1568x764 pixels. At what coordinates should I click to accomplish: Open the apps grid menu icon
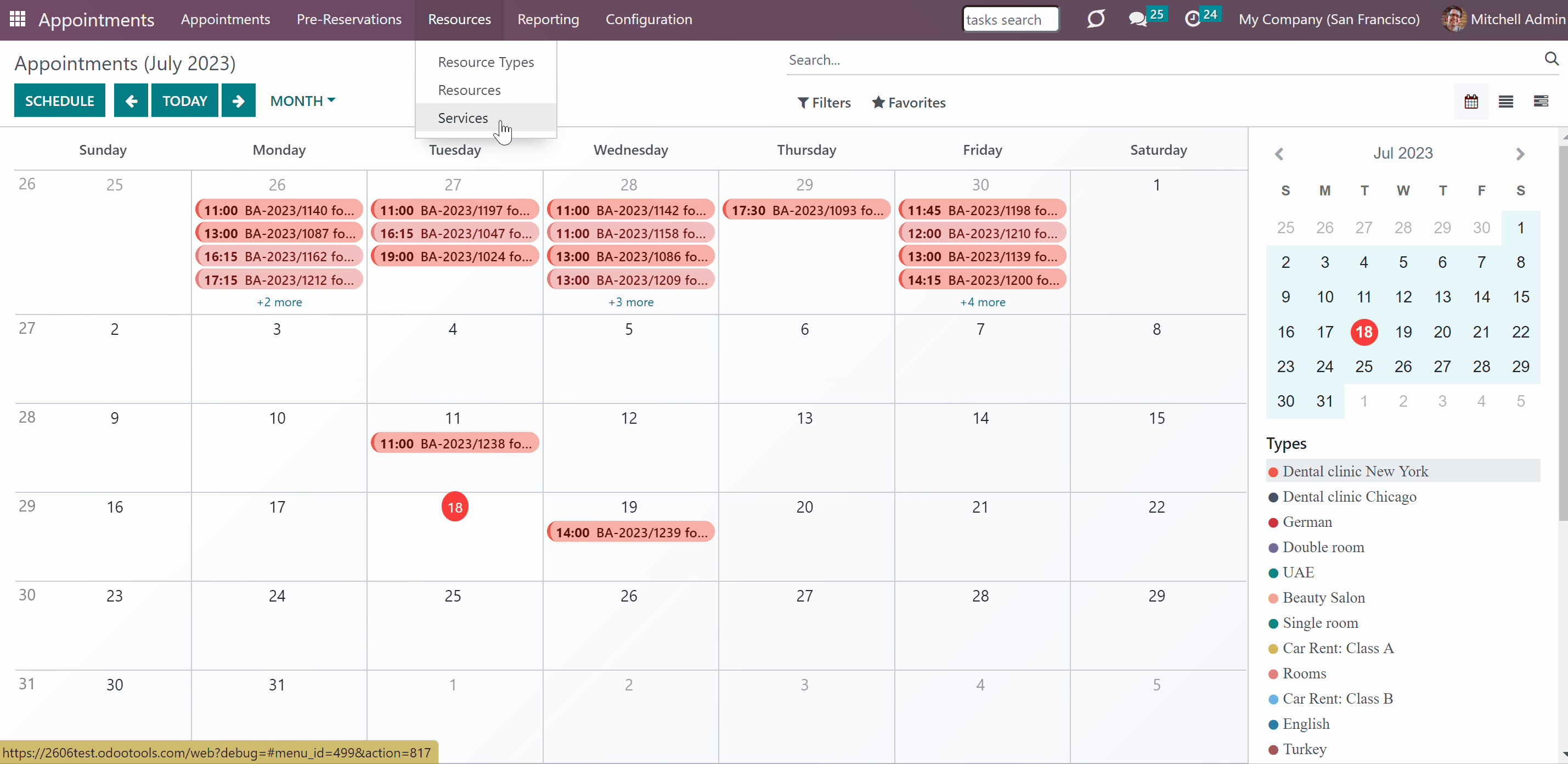click(x=17, y=19)
